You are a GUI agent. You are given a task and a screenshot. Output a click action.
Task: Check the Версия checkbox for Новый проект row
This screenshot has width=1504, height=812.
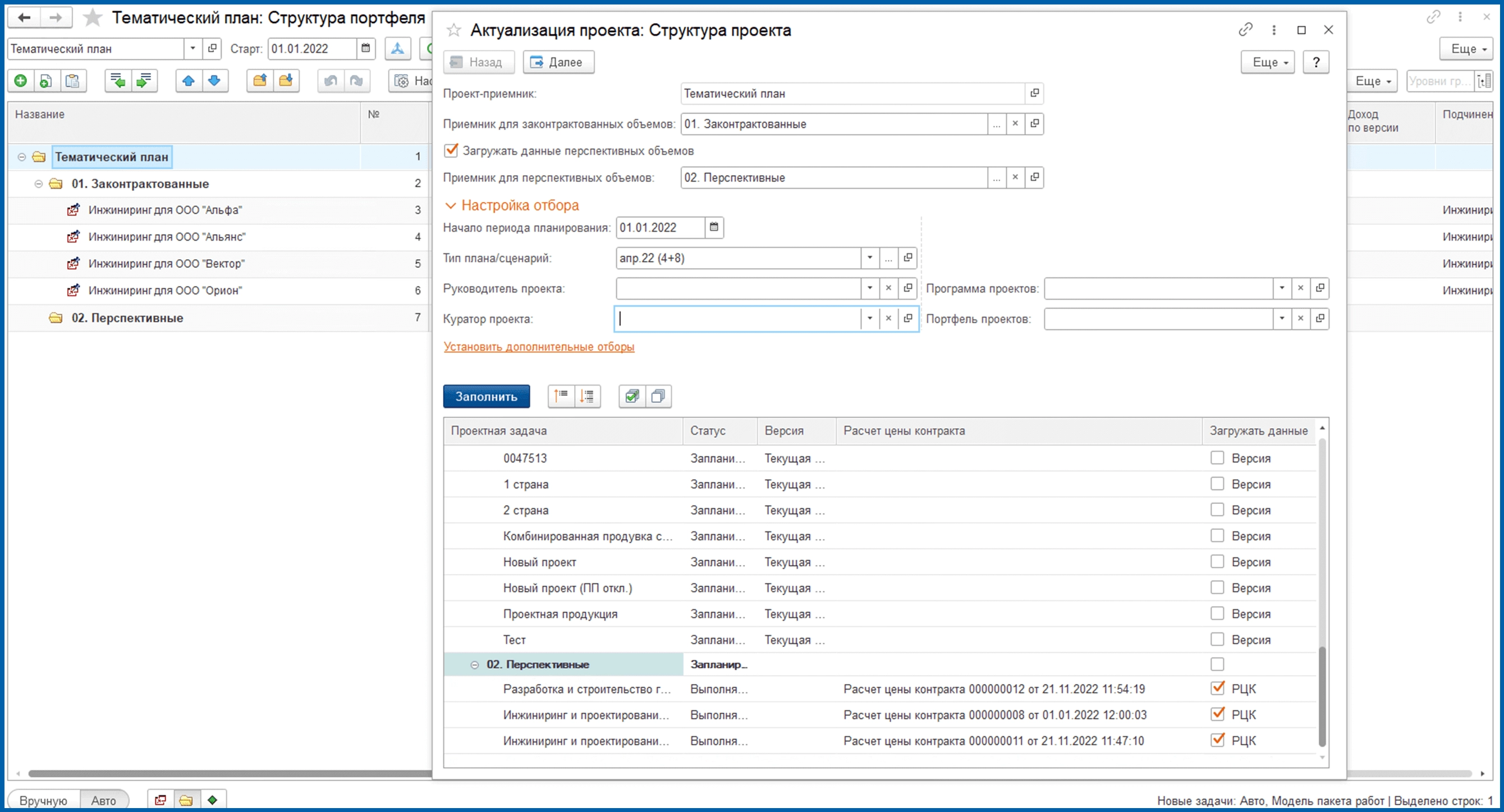[1217, 562]
